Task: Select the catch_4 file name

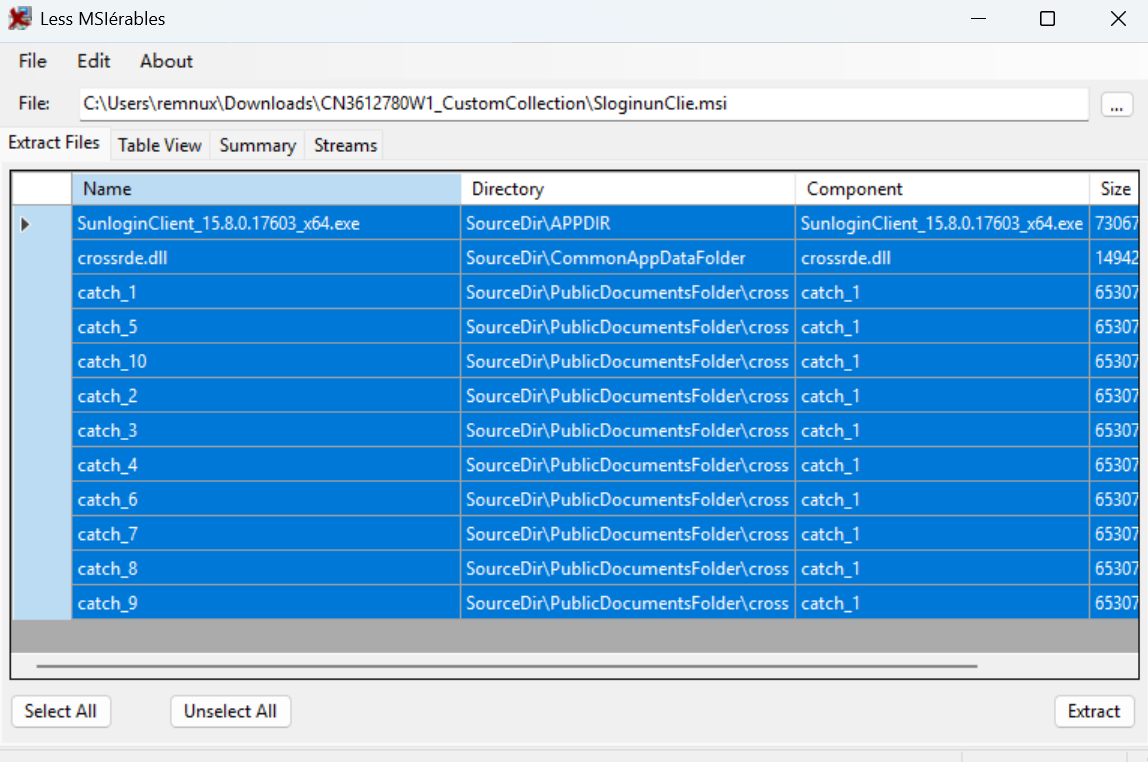Action: point(266,465)
